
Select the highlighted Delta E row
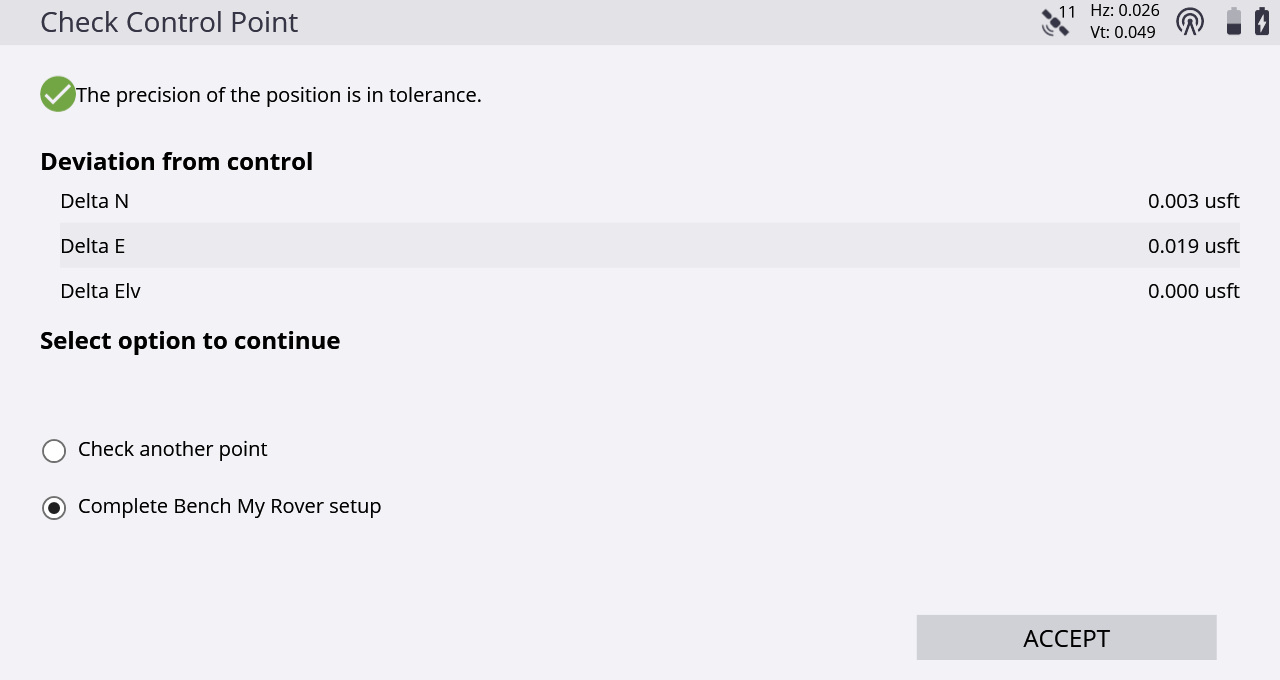pyautogui.click(x=650, y=246)
